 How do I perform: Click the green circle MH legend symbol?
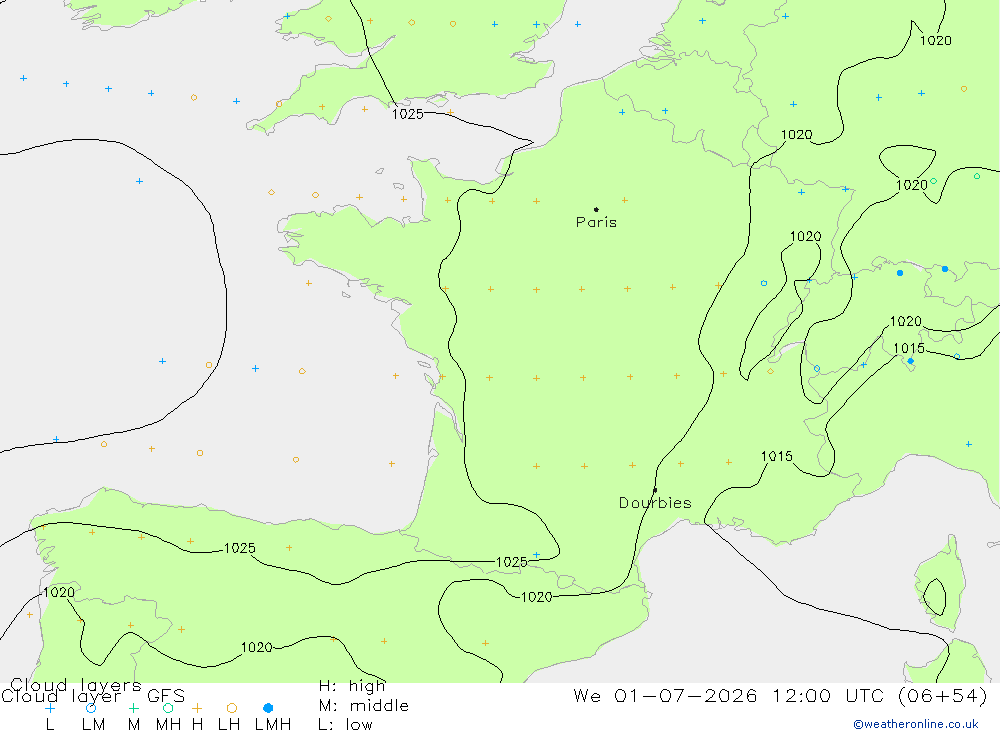pos(168,708)
